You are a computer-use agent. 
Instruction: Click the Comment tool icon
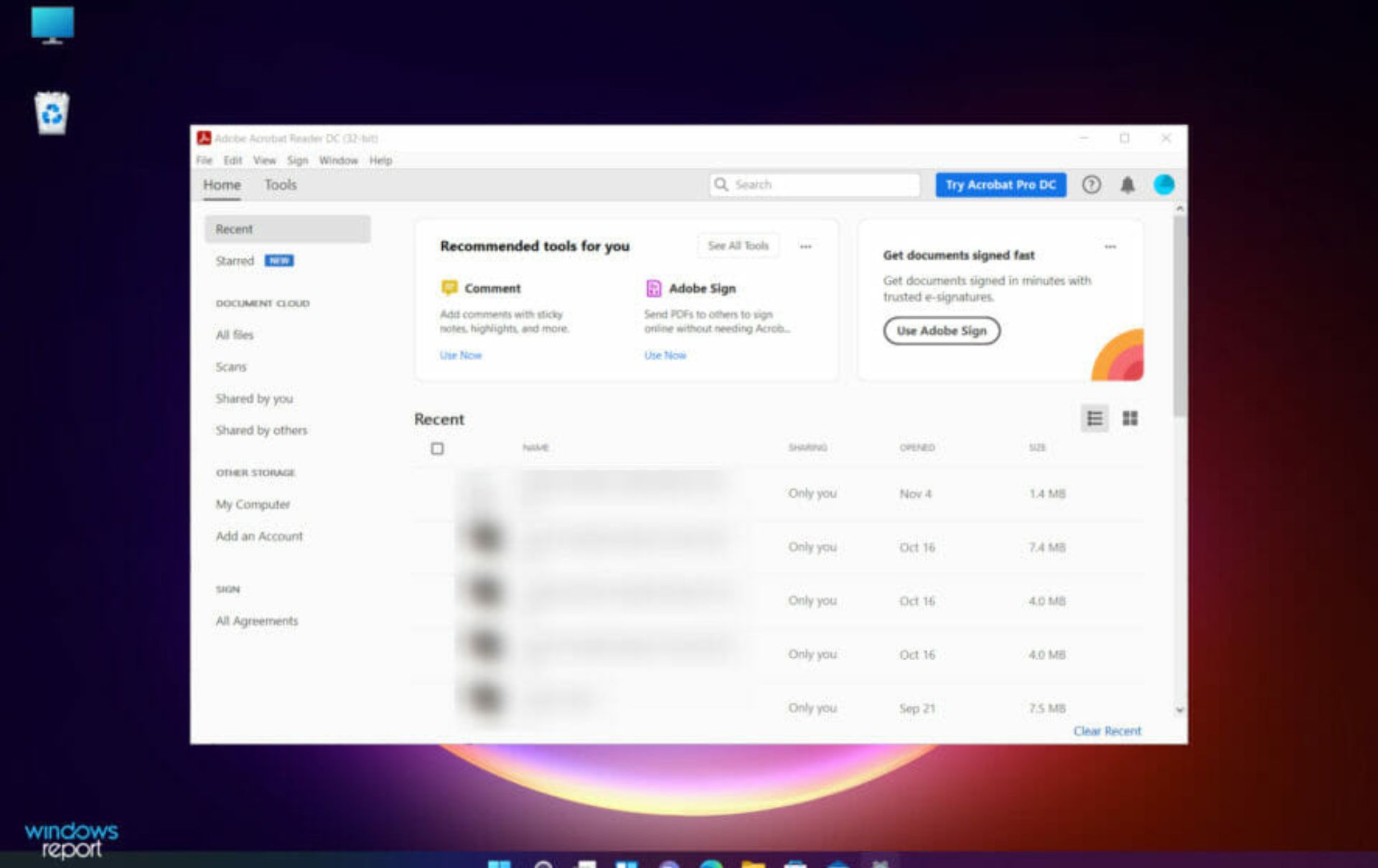coord(449,288)
